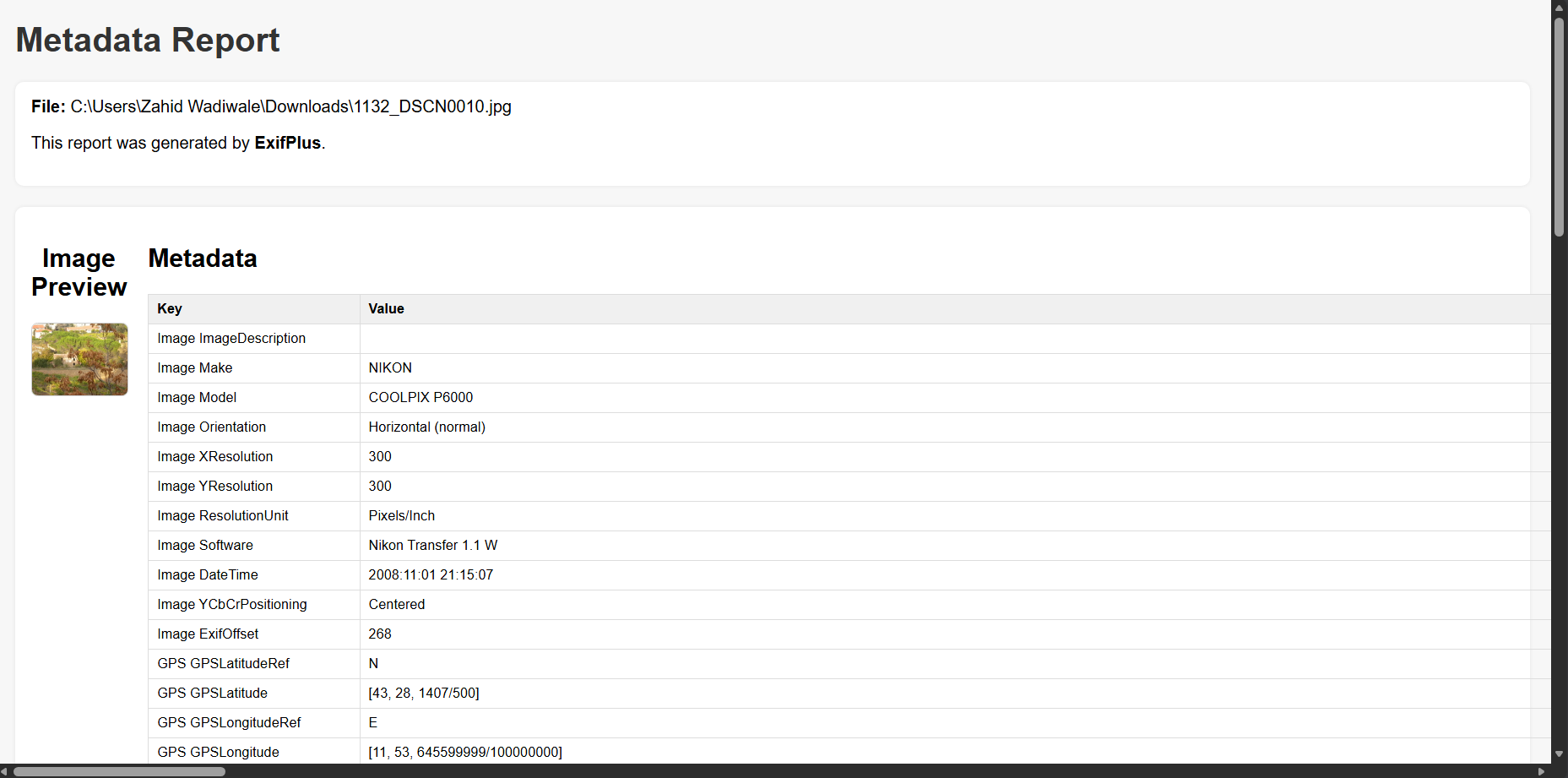Click the image preview thumbnail
The height and width of the screenshot is (778, 1568).
click(x=79, y=359)
